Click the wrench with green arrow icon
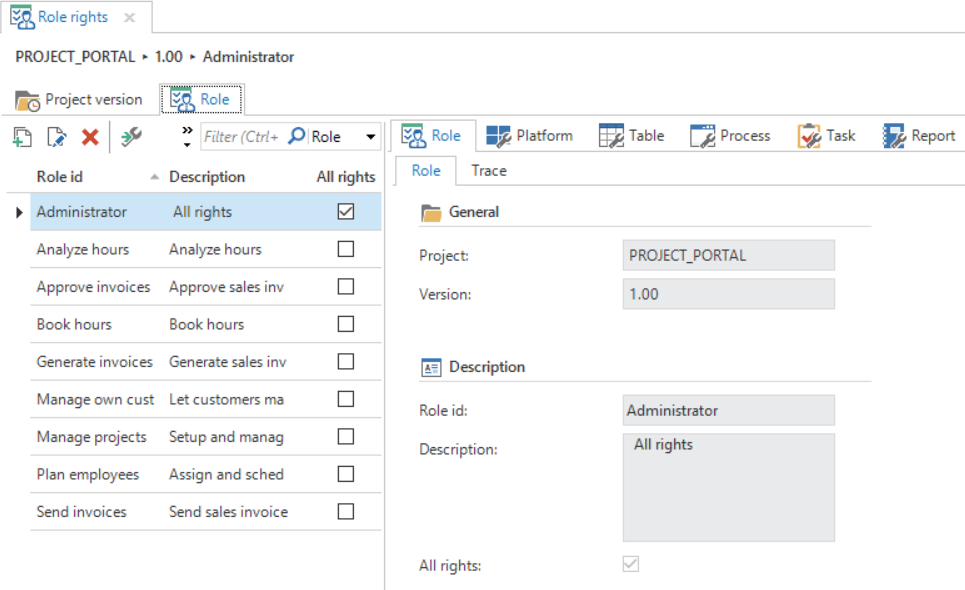The image size is (965, 590). pyautogui.click(x=131, y=137)
